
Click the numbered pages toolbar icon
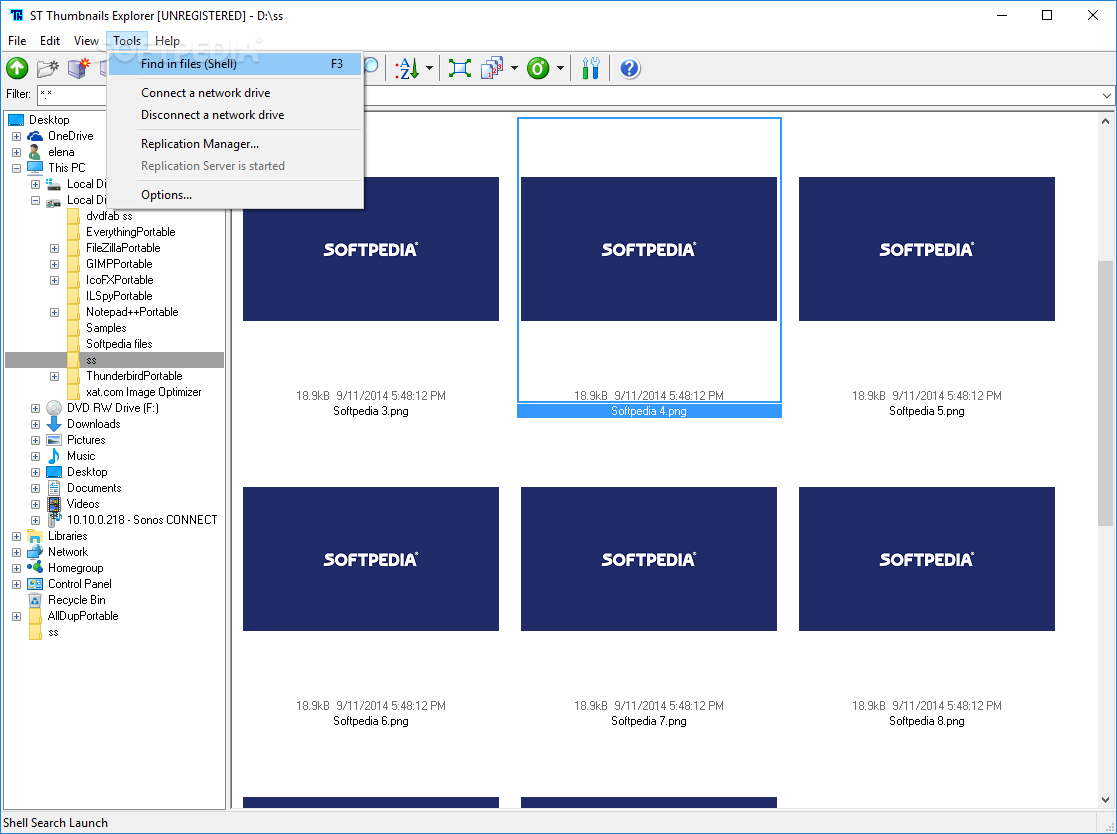tap(492, 68)
